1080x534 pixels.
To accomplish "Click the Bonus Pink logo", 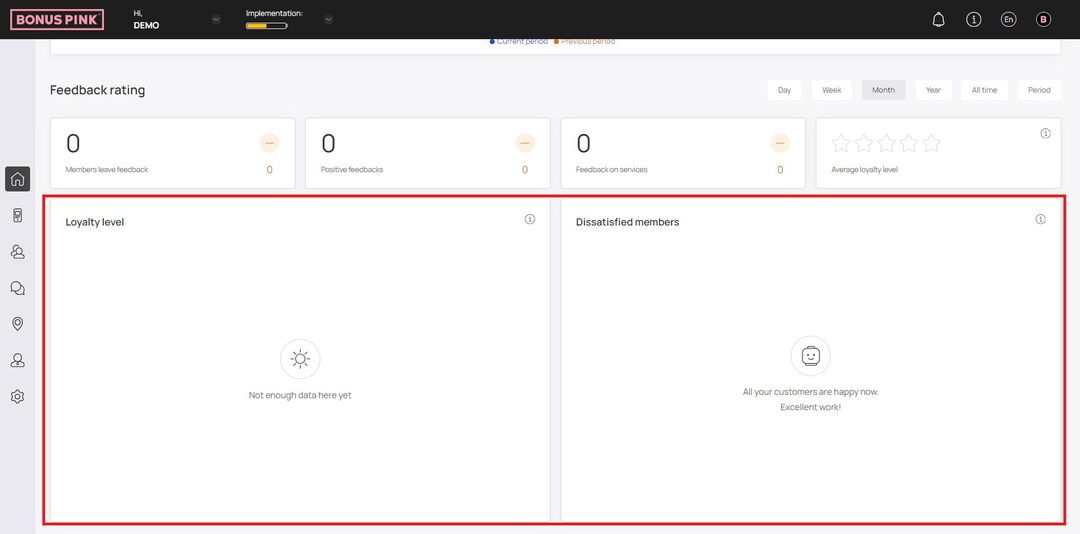I will 57,19.
